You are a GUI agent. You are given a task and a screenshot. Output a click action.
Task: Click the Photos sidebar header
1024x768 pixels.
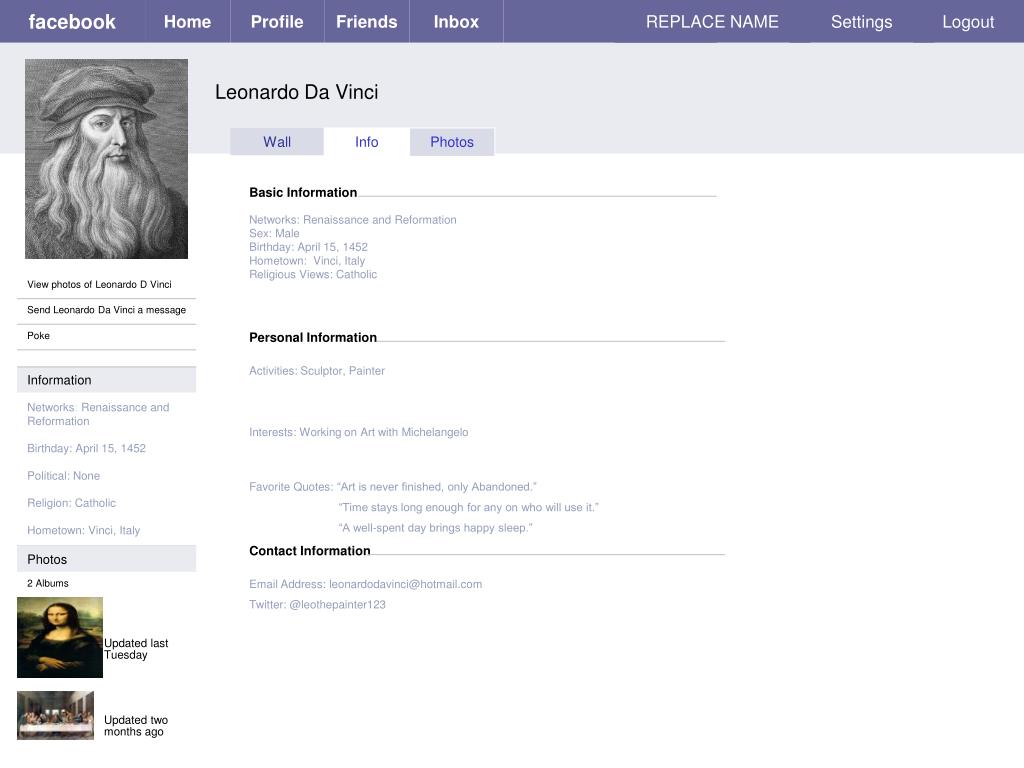(x=106, y=559)
